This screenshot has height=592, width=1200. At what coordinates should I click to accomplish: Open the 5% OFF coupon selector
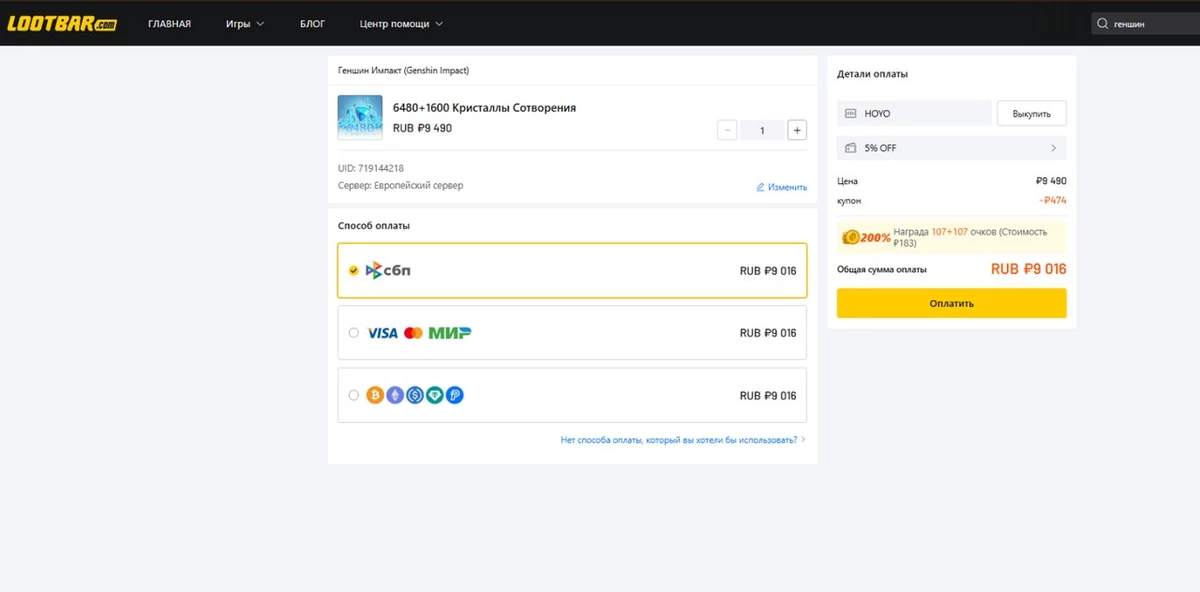pyautogui.click(x=952, y=148)
